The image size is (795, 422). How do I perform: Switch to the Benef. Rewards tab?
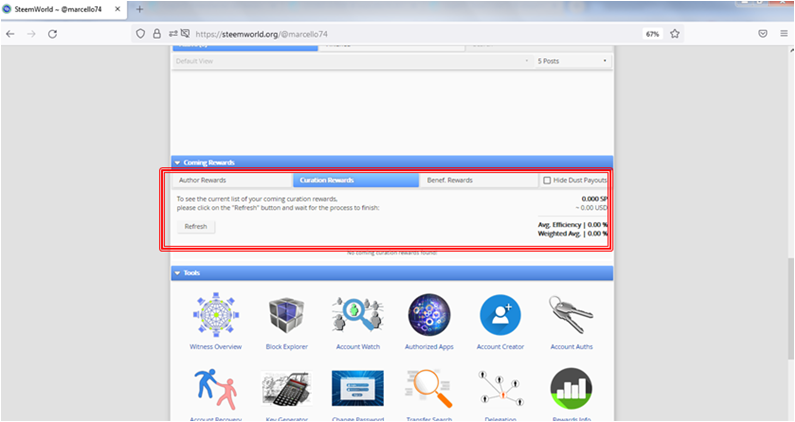coord(478,180)
